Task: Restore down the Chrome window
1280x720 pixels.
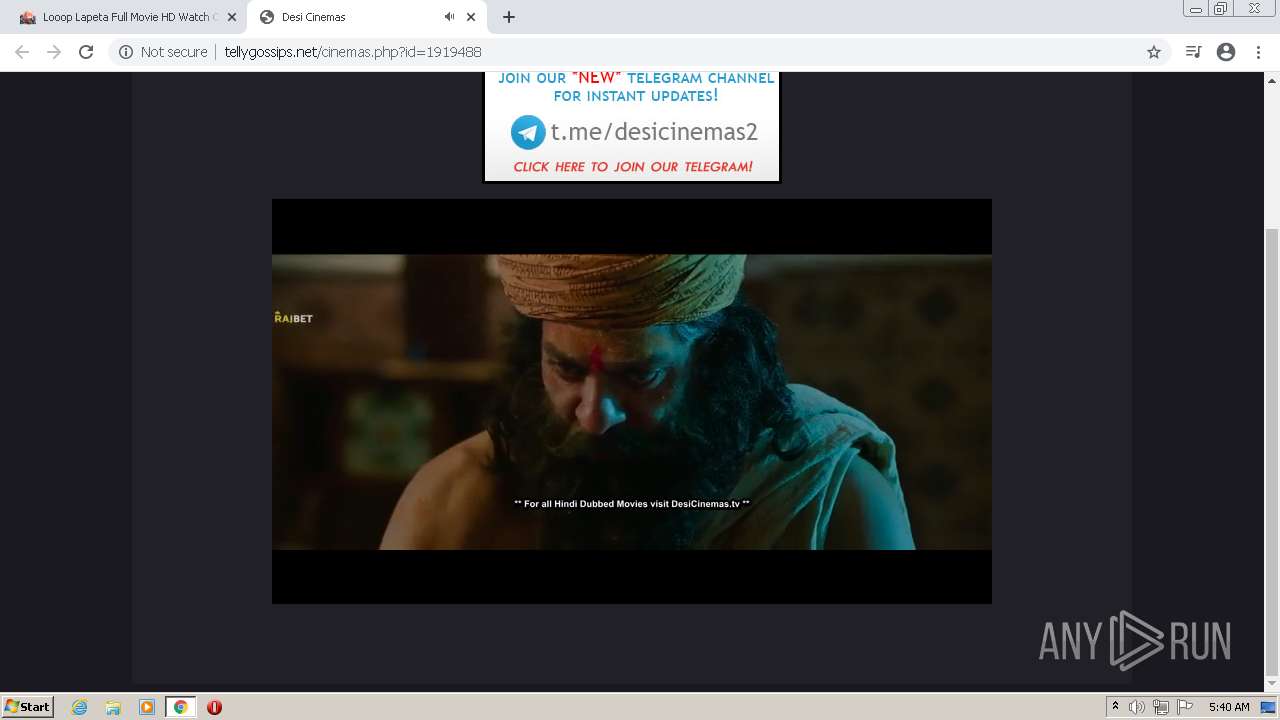Action: tap(1221, 8)
